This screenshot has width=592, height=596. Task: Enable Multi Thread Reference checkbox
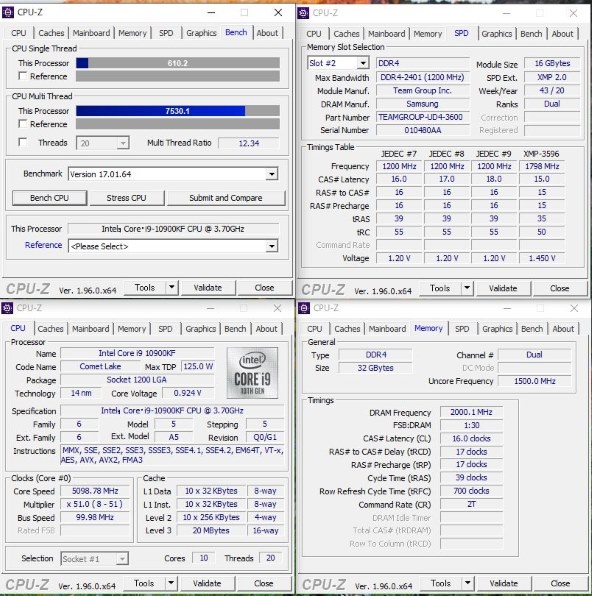pyautogui.click(x=23, y=124)
